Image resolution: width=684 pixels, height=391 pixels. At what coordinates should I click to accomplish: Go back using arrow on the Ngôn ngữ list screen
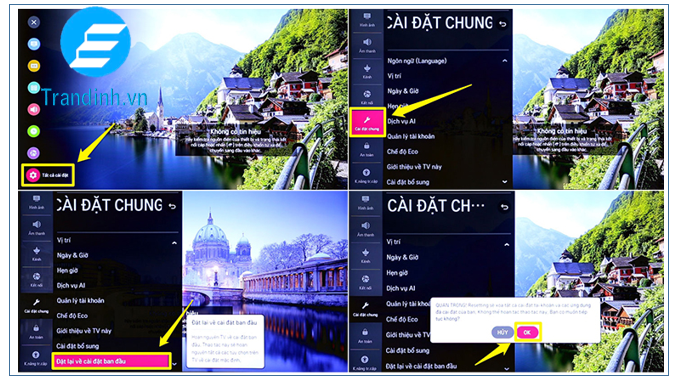(503, 24)
